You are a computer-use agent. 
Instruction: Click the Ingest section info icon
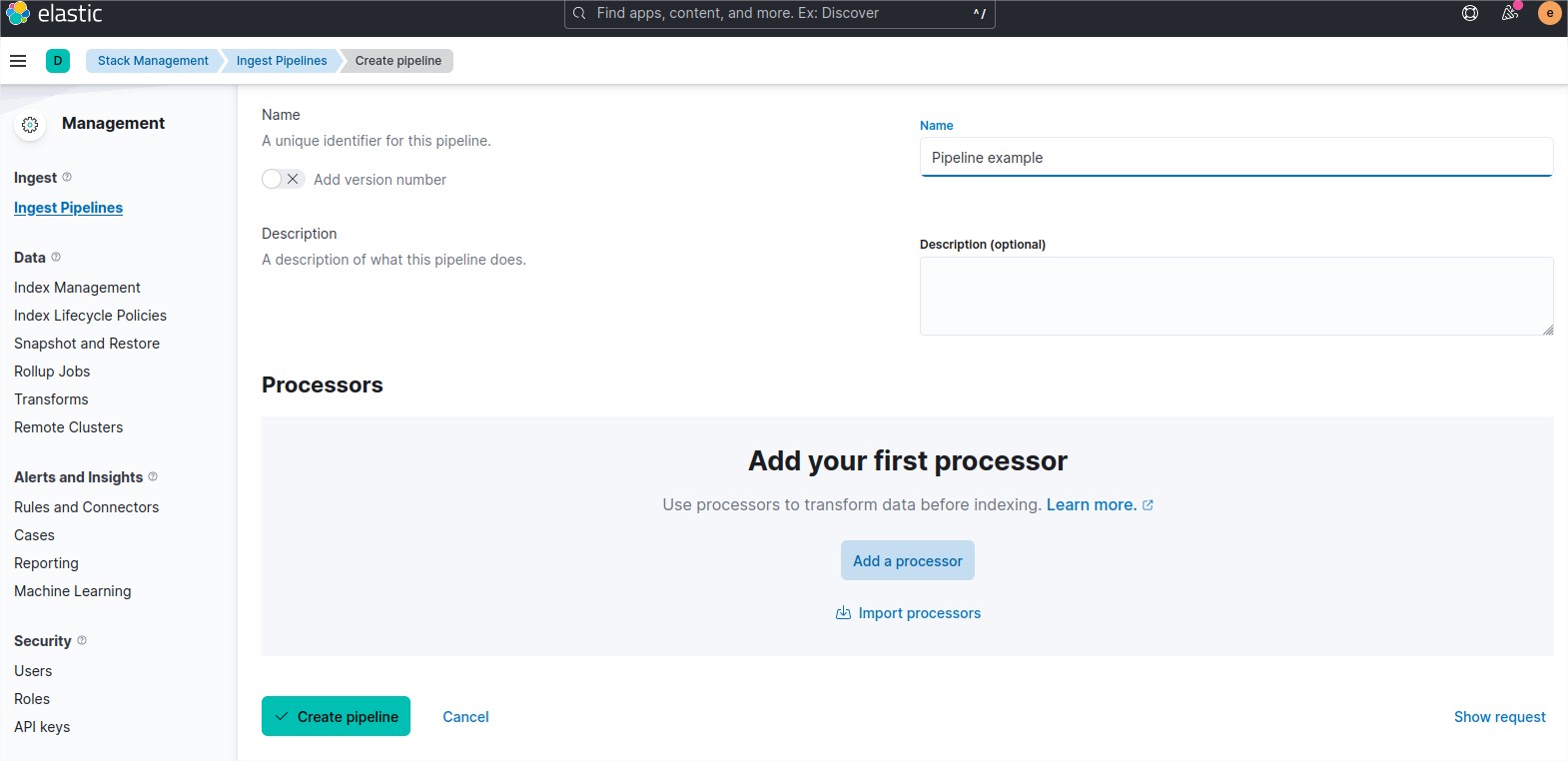point(67,177)
